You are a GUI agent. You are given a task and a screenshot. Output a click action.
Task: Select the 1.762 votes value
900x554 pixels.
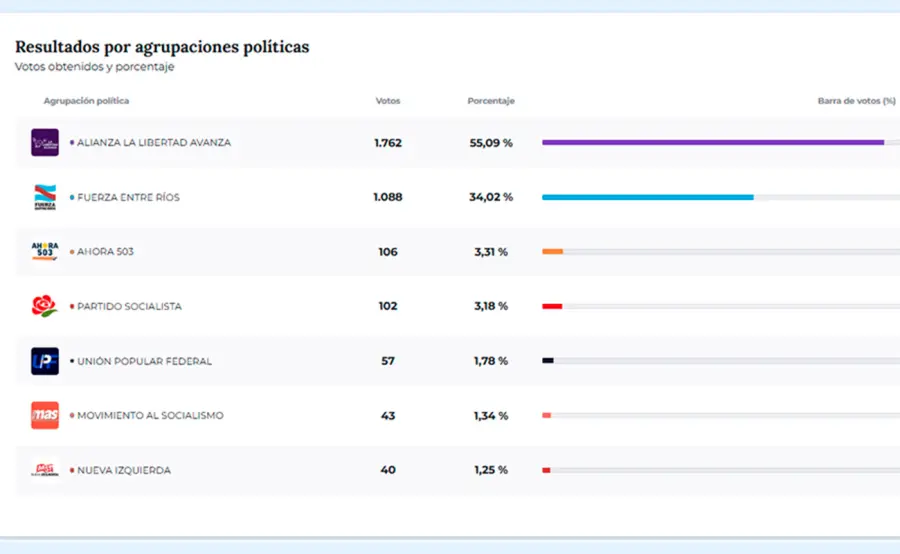point(388,143)
